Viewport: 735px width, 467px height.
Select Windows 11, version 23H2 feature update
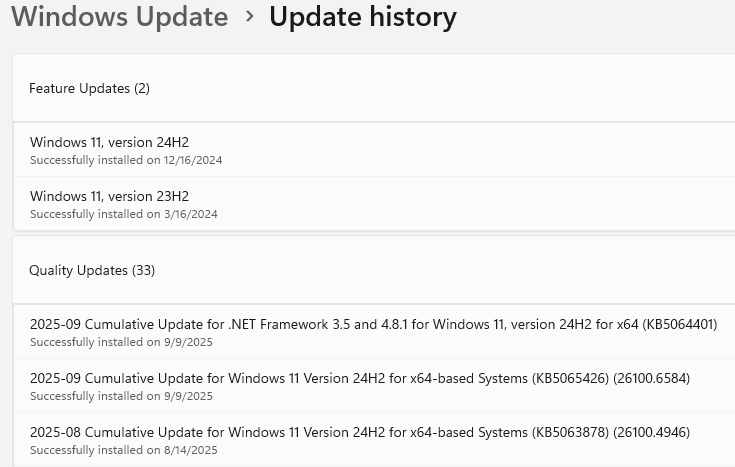tap(109, 196)
